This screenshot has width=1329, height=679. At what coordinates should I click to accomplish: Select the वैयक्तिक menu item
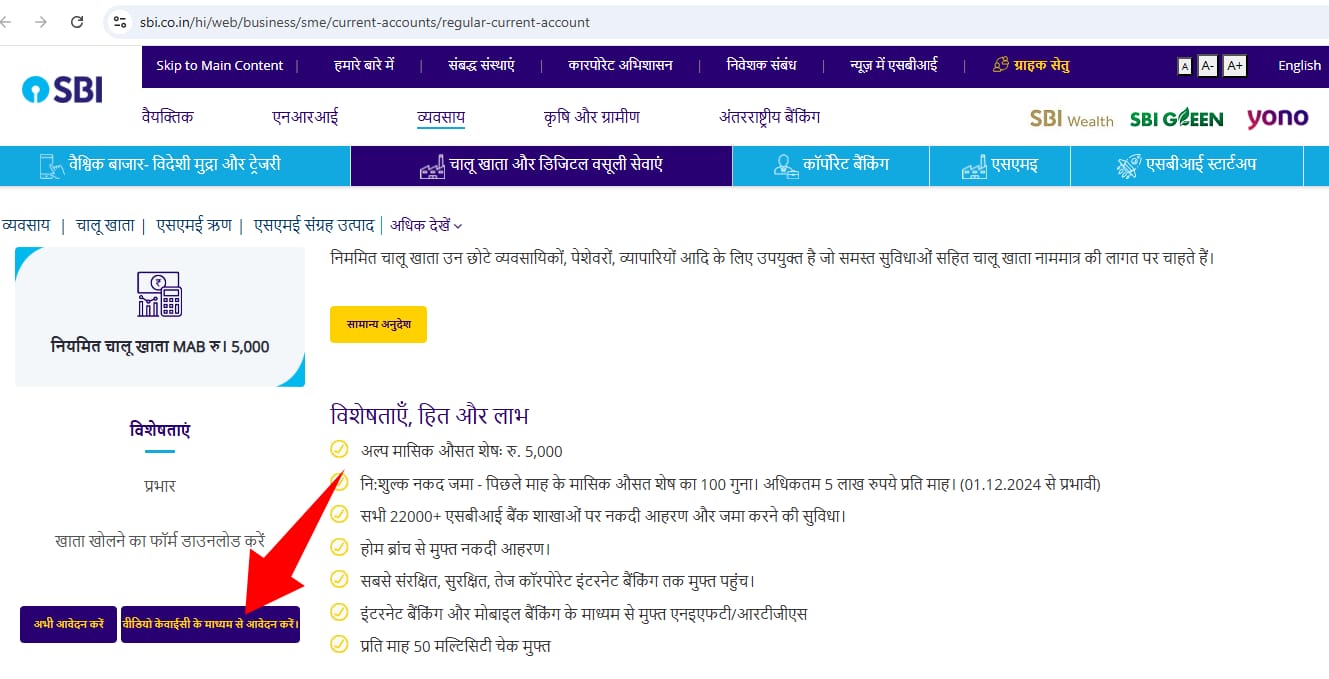(168, 117)
